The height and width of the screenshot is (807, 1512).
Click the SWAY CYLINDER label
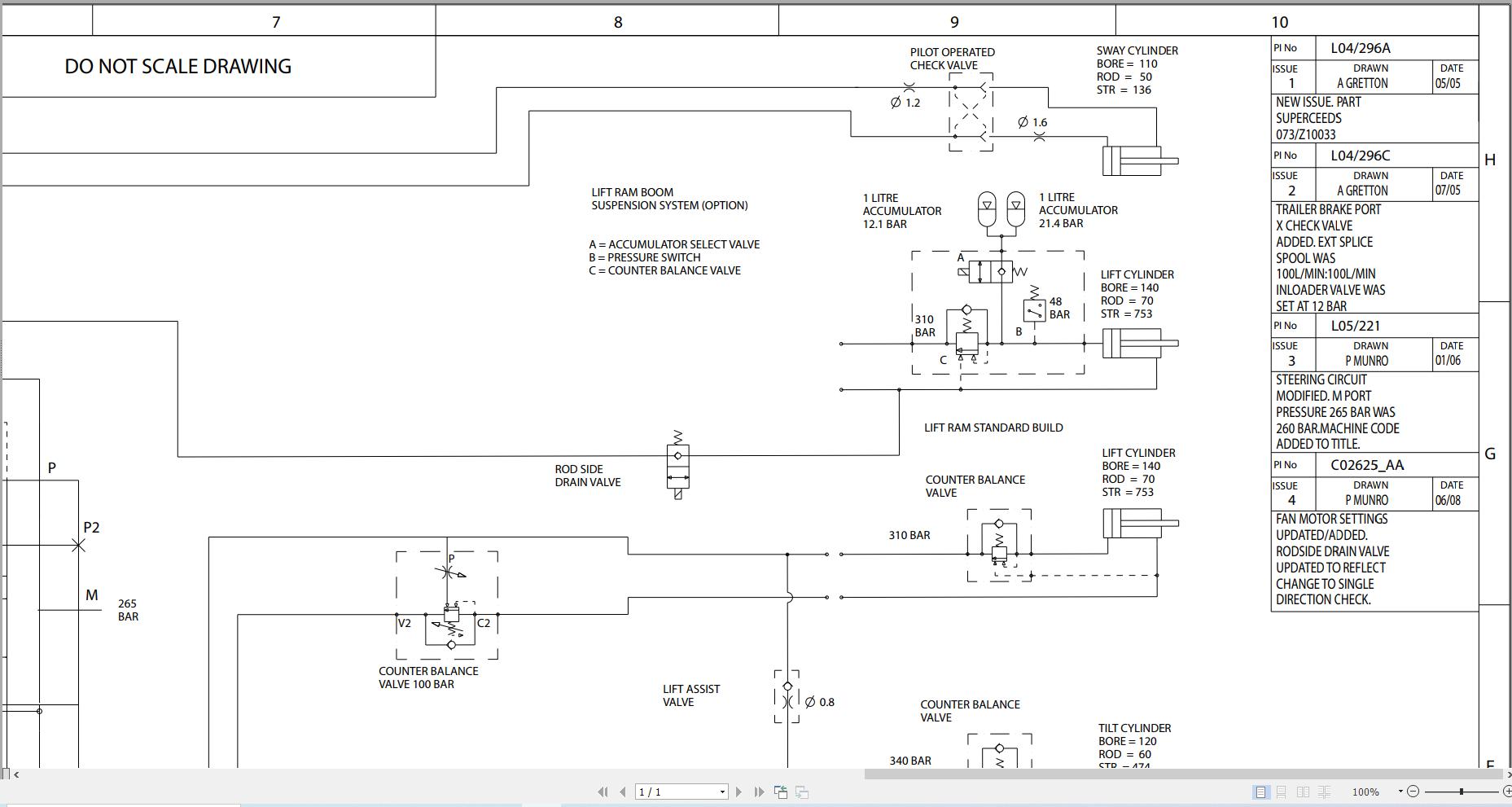(x=1137, y=50)
